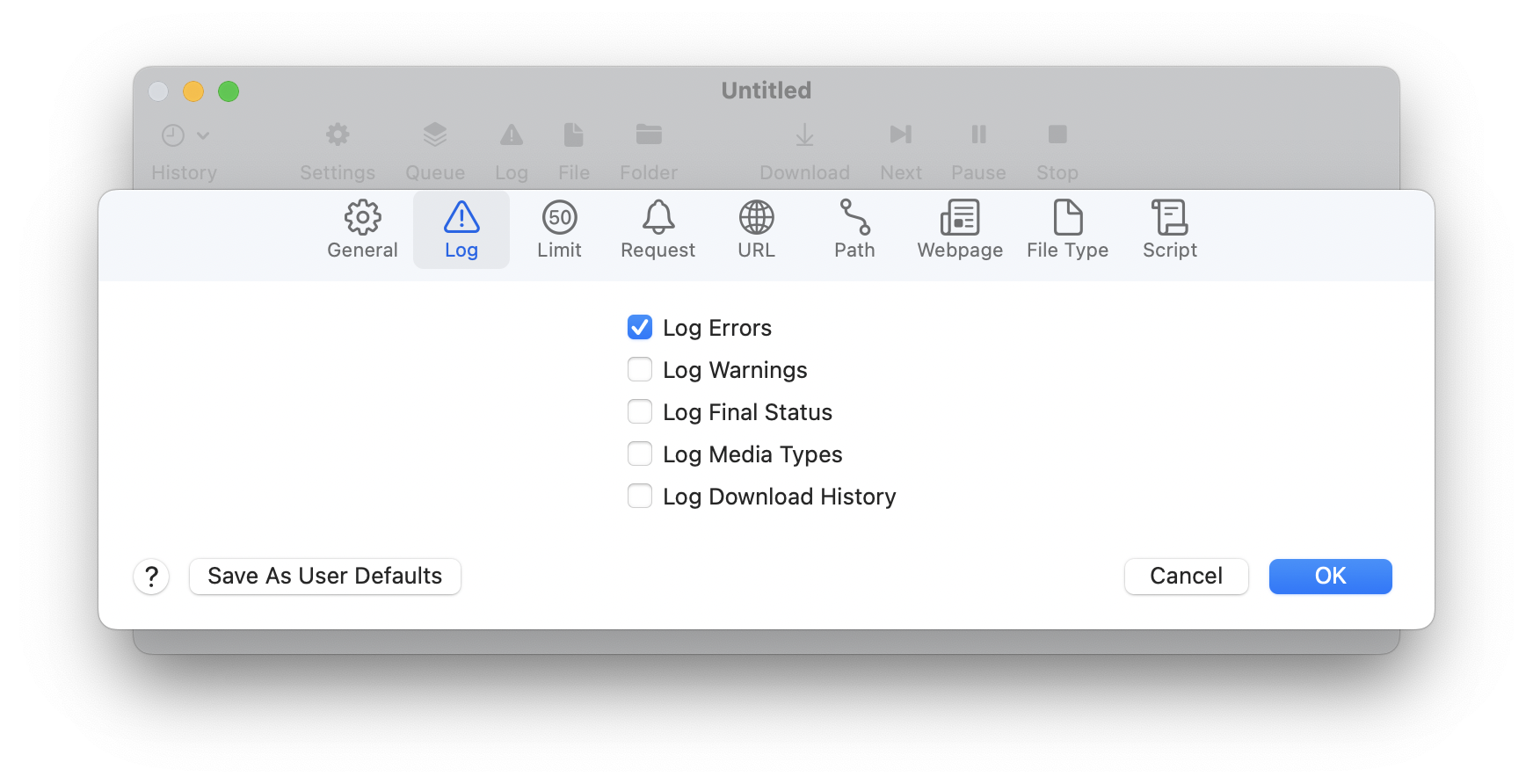Enable the Log Warnings checkbox
This screenshot has height=784, width=1533.
[640, 369]
